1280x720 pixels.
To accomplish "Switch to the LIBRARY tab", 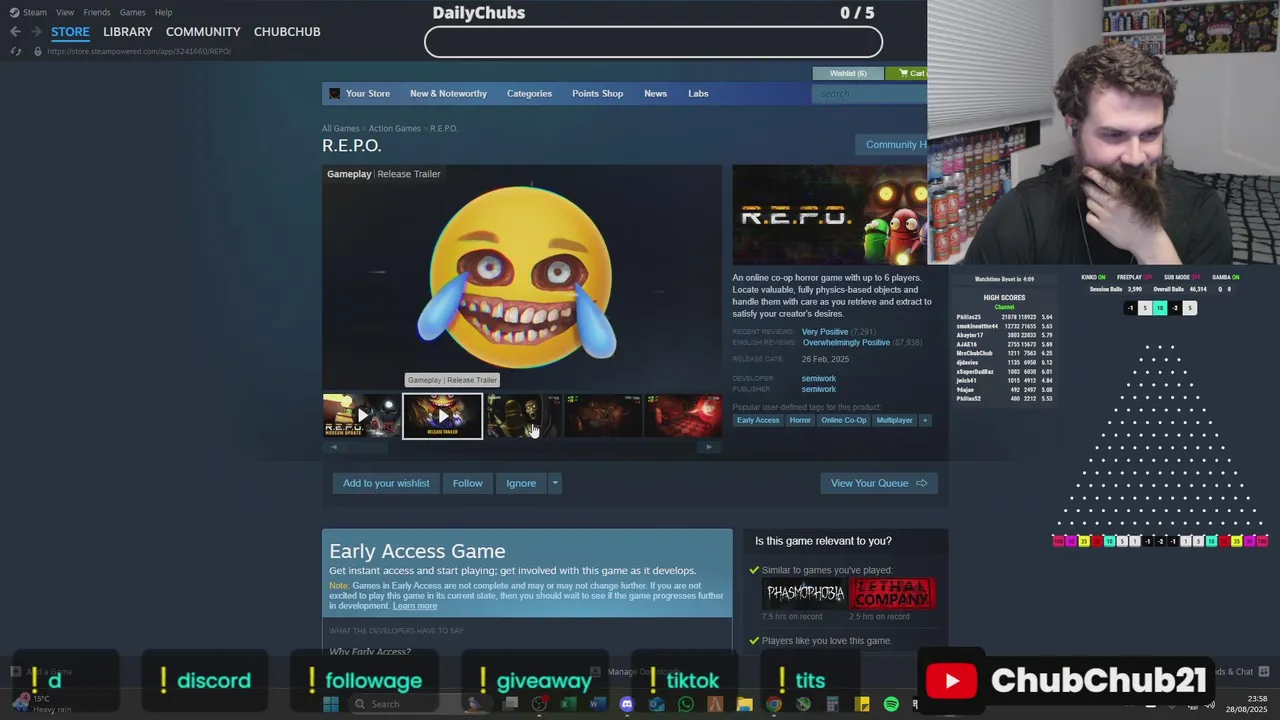I will click(x=128, y=32).
